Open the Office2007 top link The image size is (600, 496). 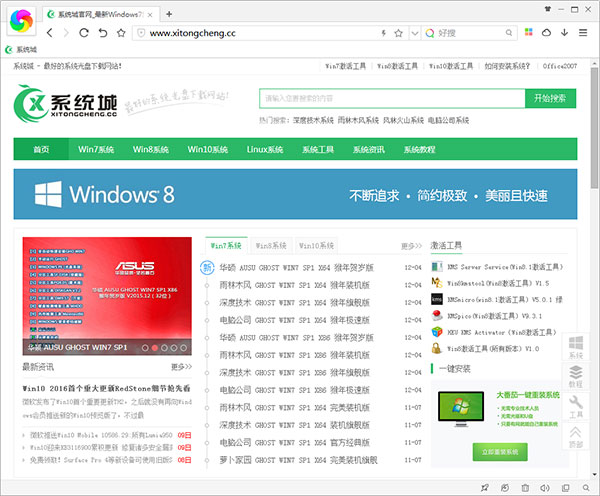click(x=560, y=66)
